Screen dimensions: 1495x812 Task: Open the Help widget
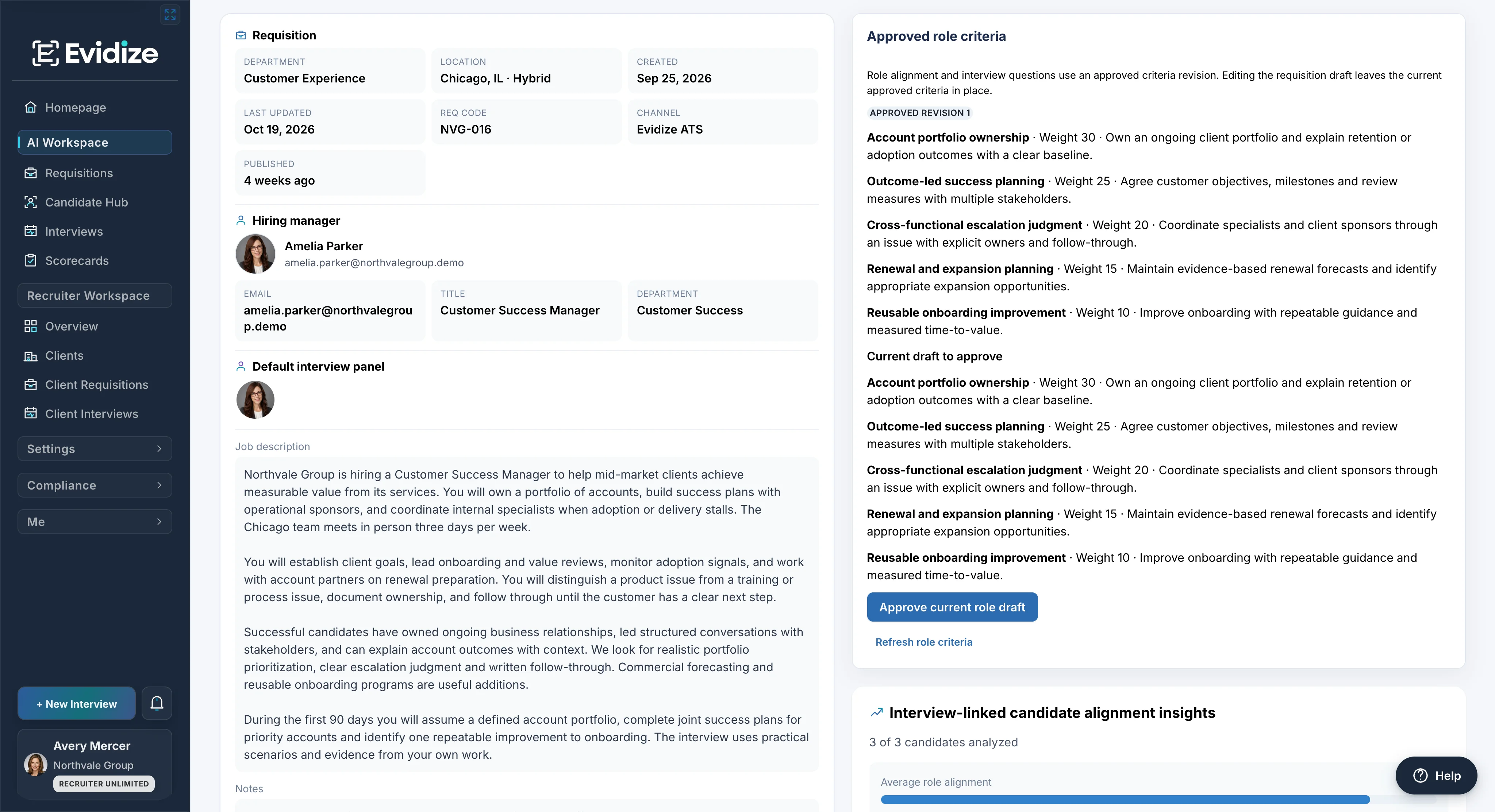[x=1436, y=776]
